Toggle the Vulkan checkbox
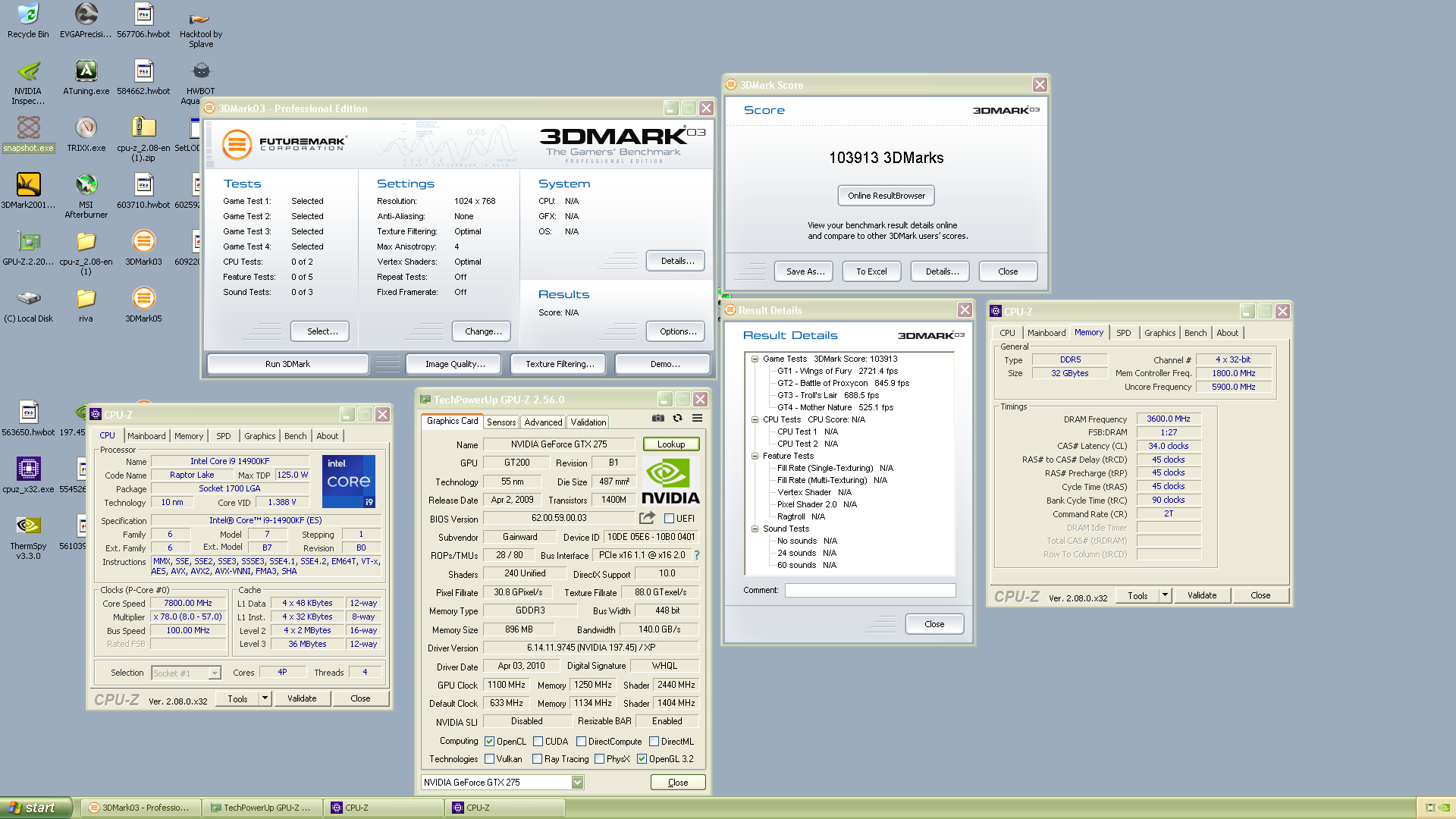This screenshot has height=819, width=1456. [x=489, y=759]
